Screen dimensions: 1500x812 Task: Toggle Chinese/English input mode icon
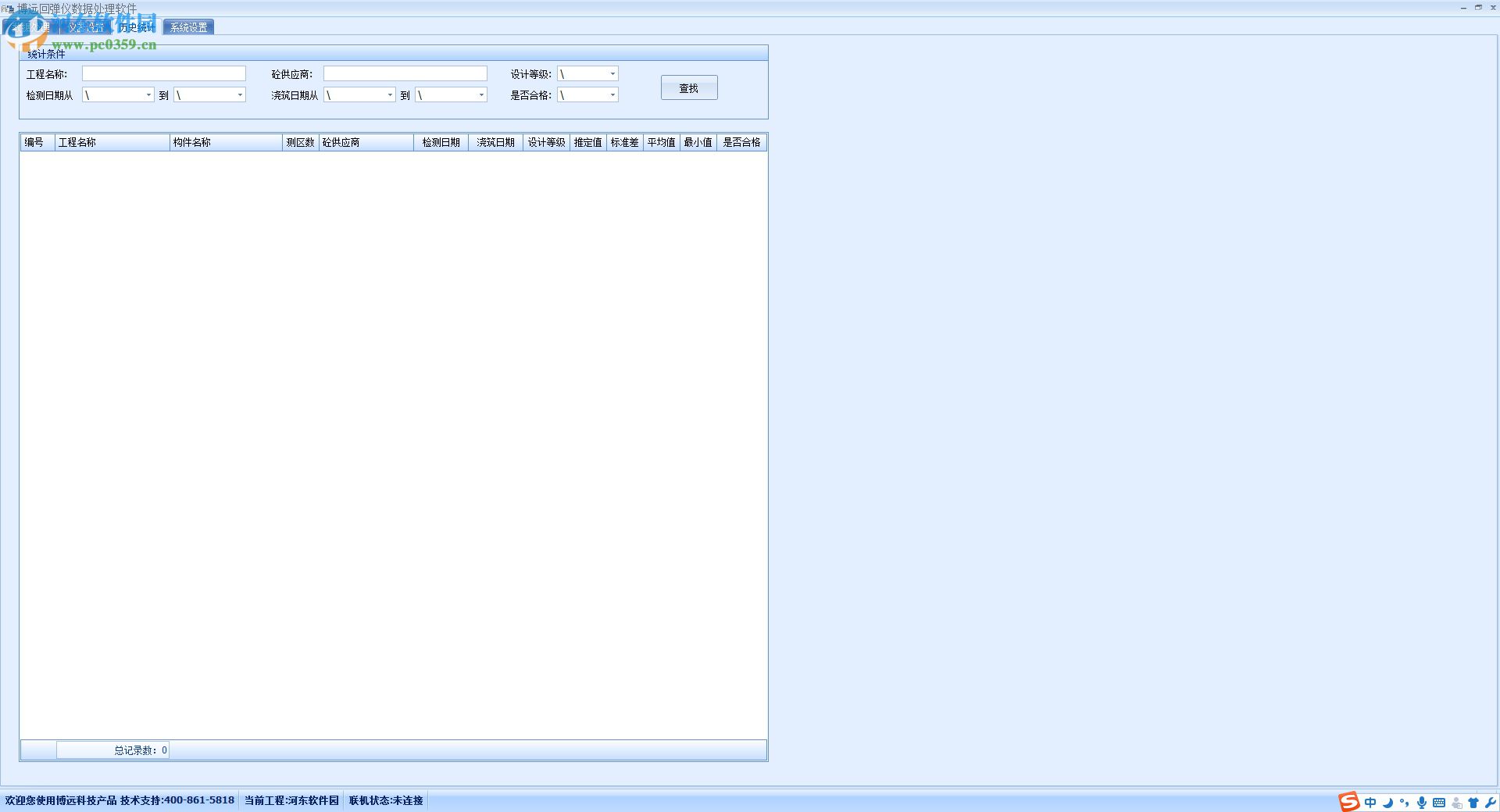(x=1370, y=803)
